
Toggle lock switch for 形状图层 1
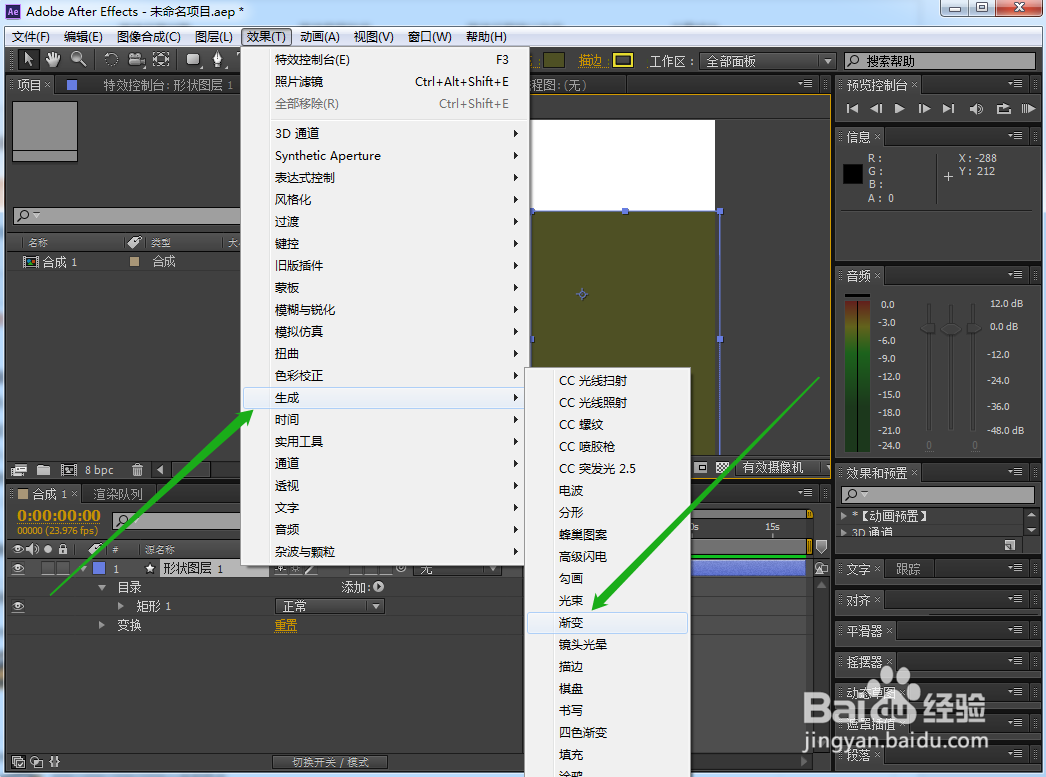coord(63,568)
